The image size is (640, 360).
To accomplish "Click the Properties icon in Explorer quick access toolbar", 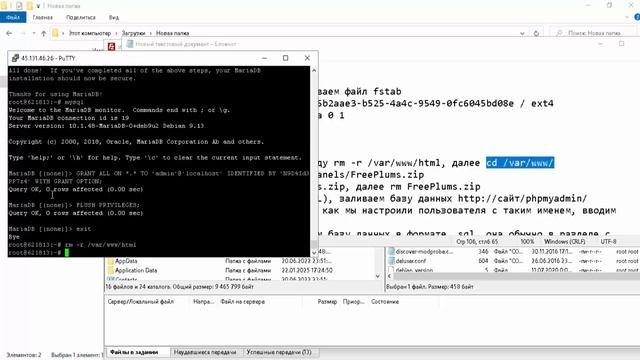I will pyautogui.click(x=19, y=6).
